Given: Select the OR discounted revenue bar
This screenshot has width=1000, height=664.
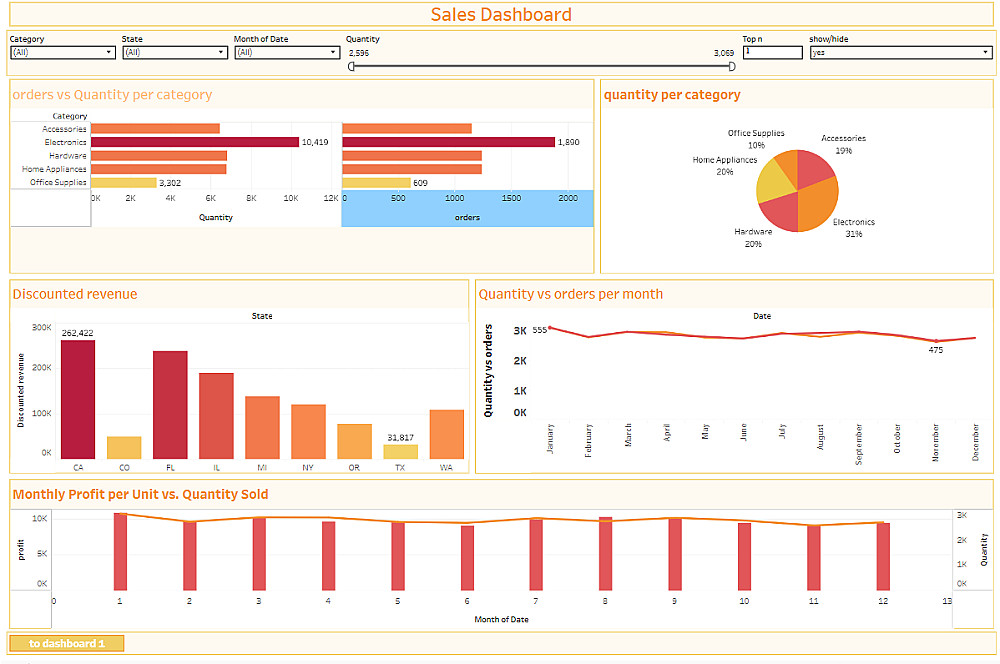Looking at the screenshot, I should tap(354, 441).
